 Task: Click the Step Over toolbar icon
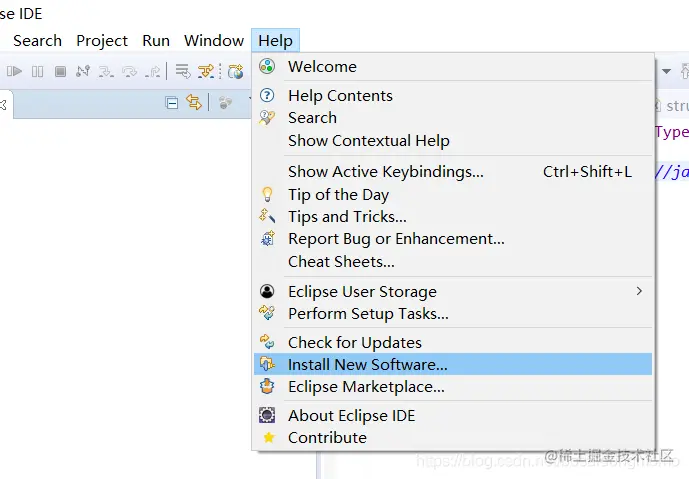[130, 72]
